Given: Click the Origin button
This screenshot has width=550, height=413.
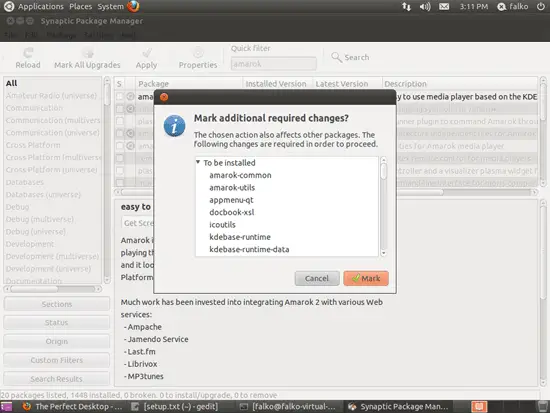Looking at the screenshot, I should click(x=56, y=341).
